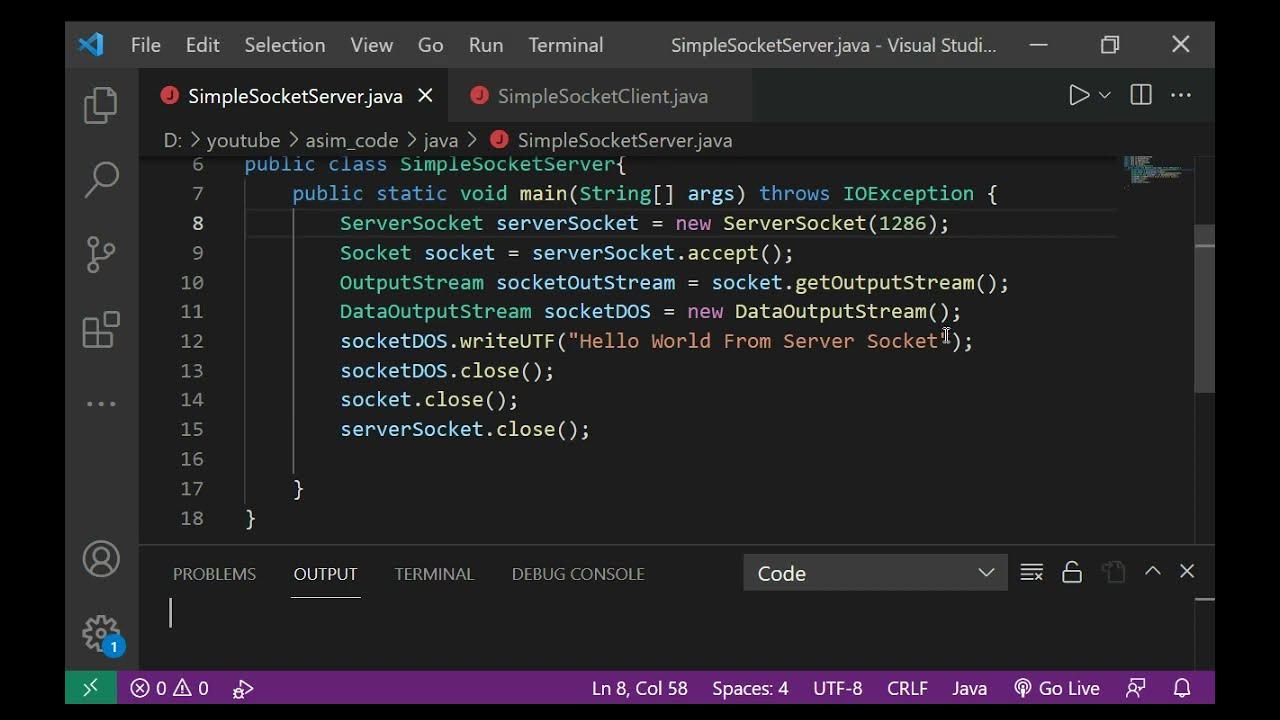Change language mode via Java
Viewport: 1280px width, 720px height.
tap(969, 688)
